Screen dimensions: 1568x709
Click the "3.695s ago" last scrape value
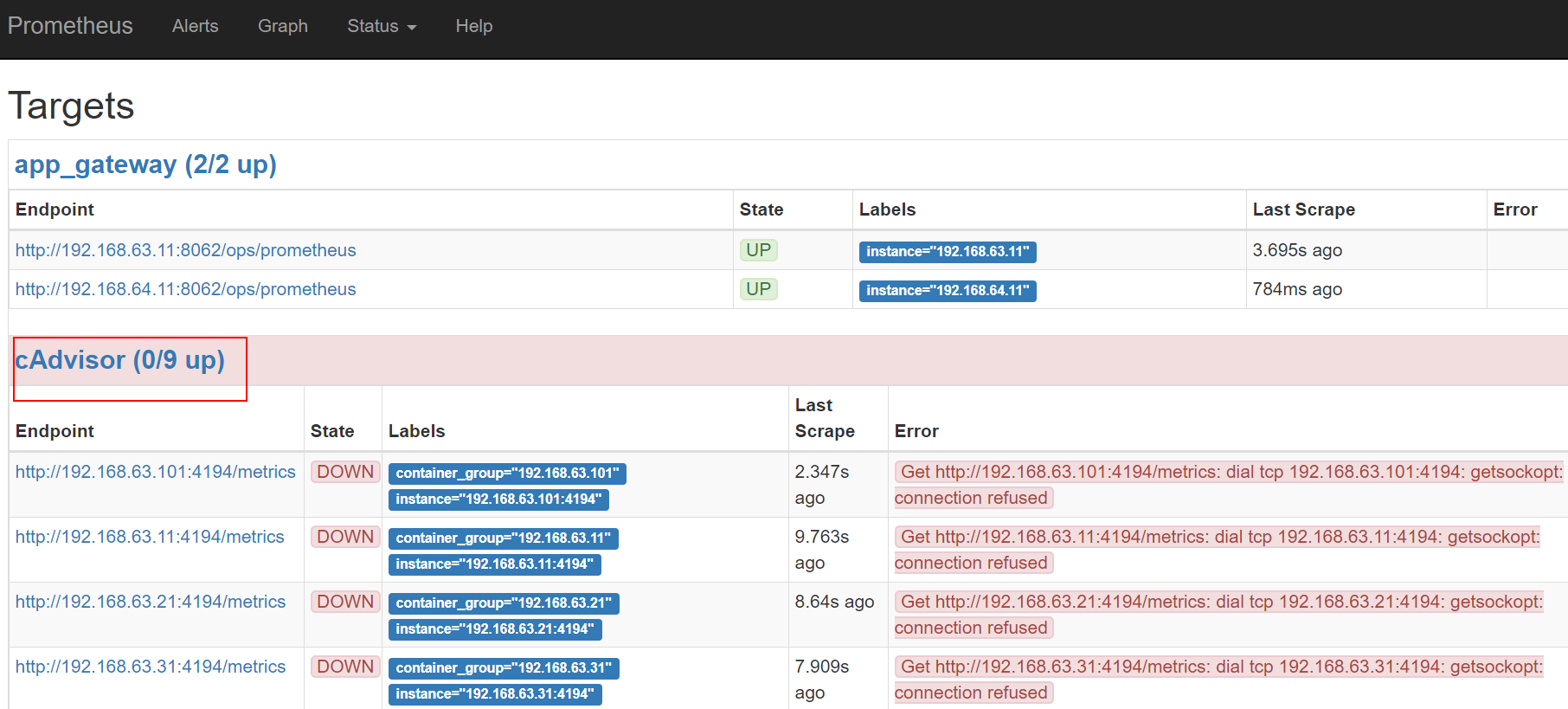pyautogui.click(x=1297, y=250)
